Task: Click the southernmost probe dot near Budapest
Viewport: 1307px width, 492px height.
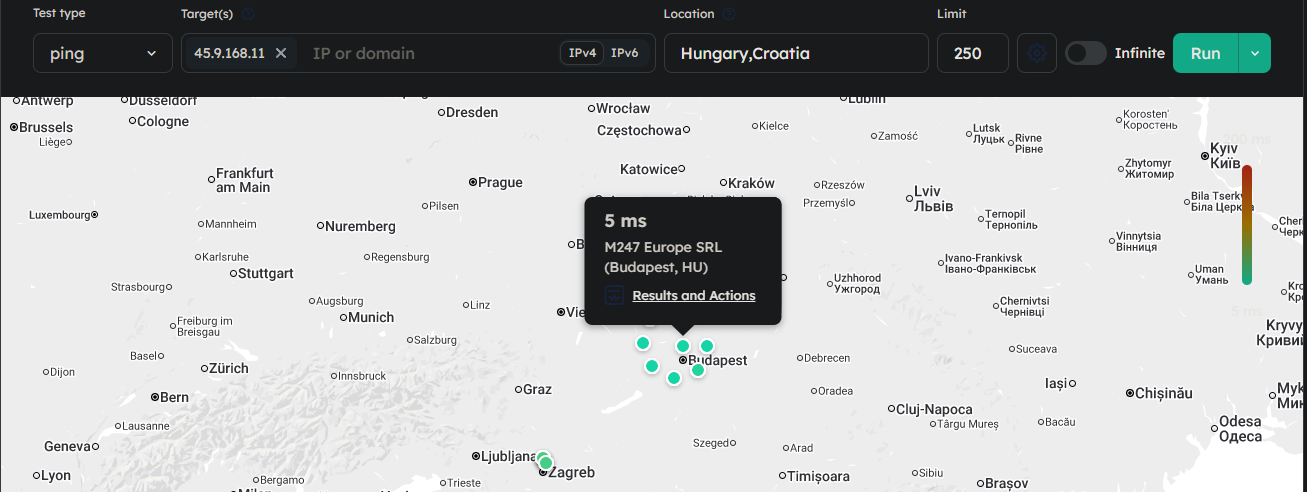Action: click(x=674, y=378)
